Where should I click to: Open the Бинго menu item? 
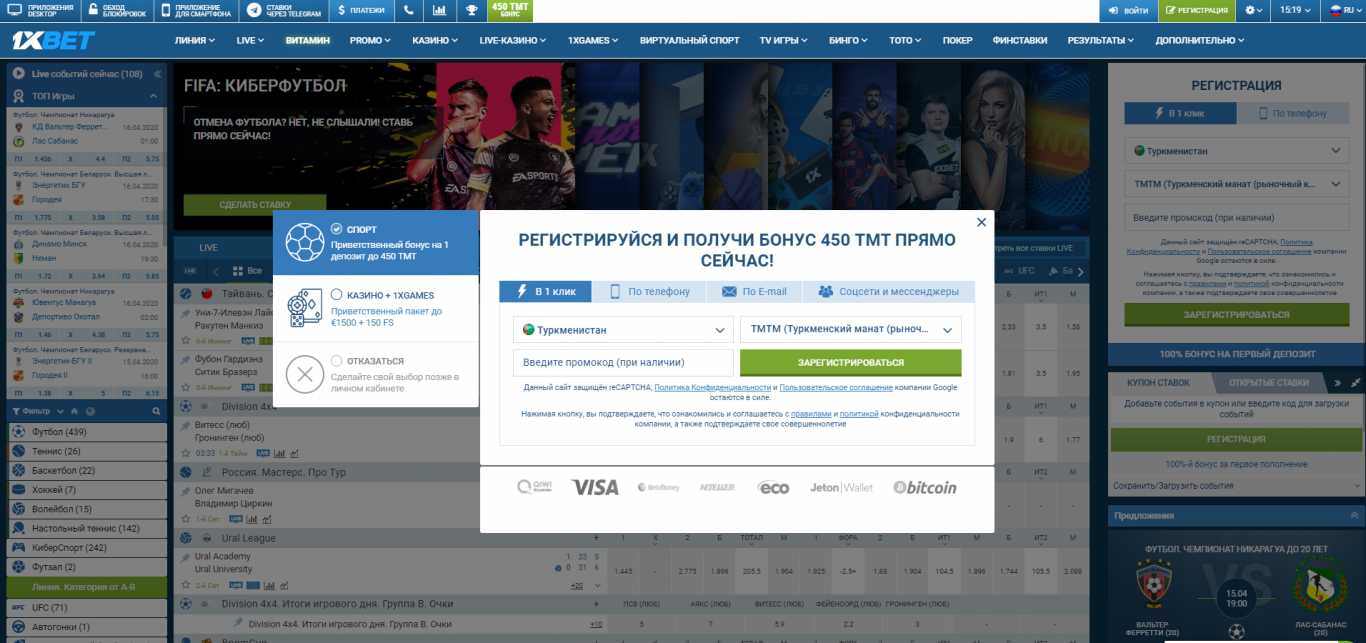(x=846, y=41)
